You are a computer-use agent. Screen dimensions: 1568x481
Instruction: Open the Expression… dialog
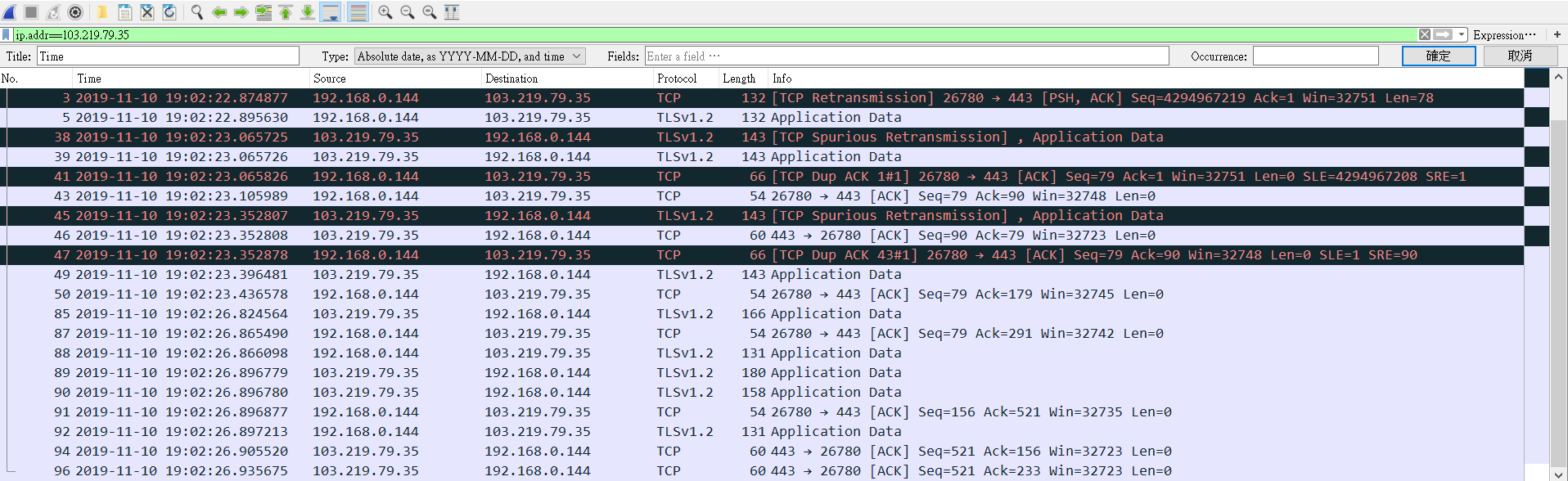pos(1504,35)
